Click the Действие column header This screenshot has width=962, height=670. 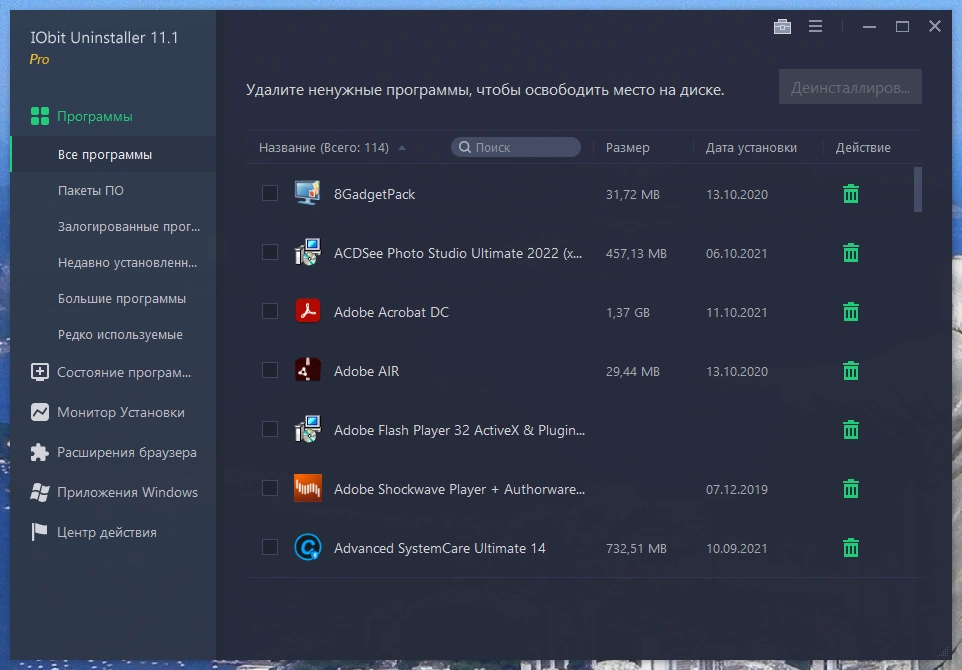click(863, 147)
